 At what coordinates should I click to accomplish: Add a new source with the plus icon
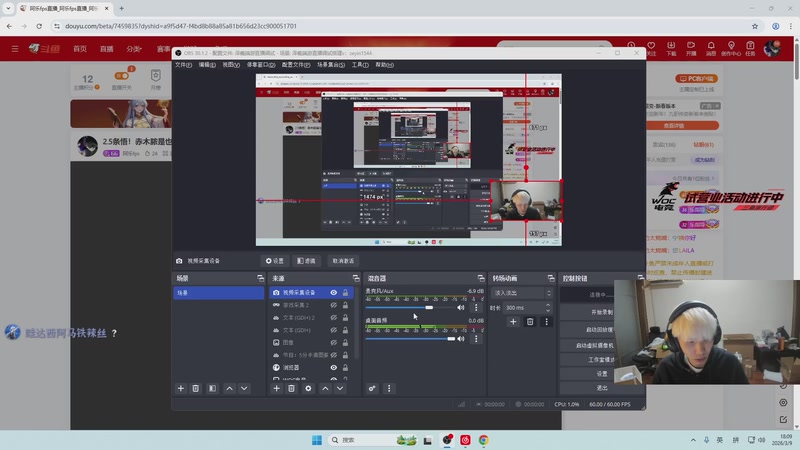point(277,388)
